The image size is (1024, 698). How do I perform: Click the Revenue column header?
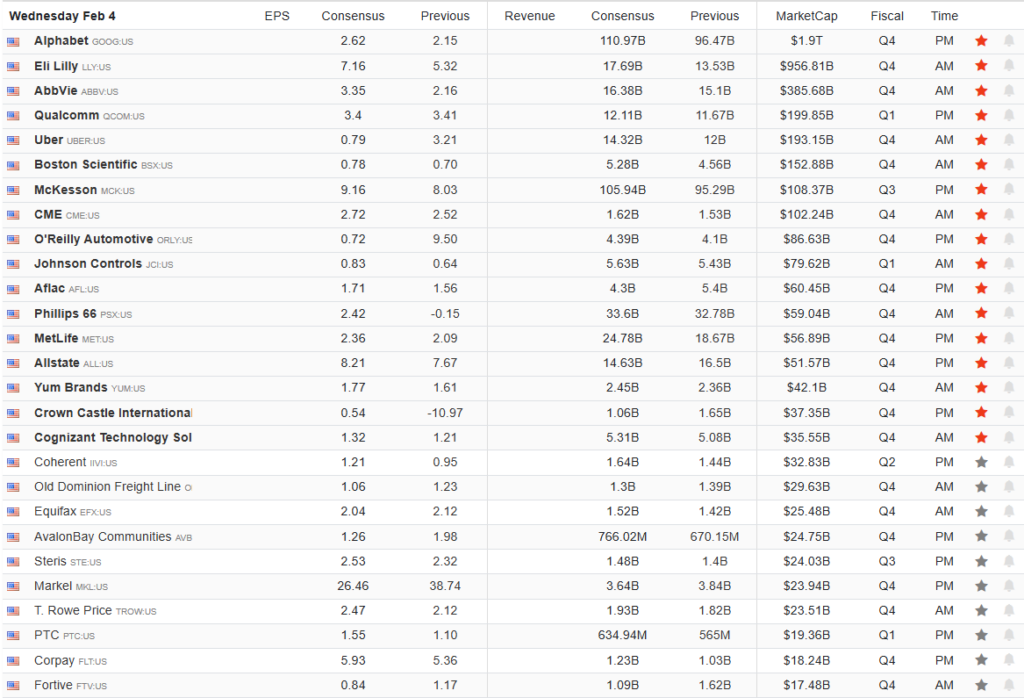pyautogui.click(x=529, y=16)
